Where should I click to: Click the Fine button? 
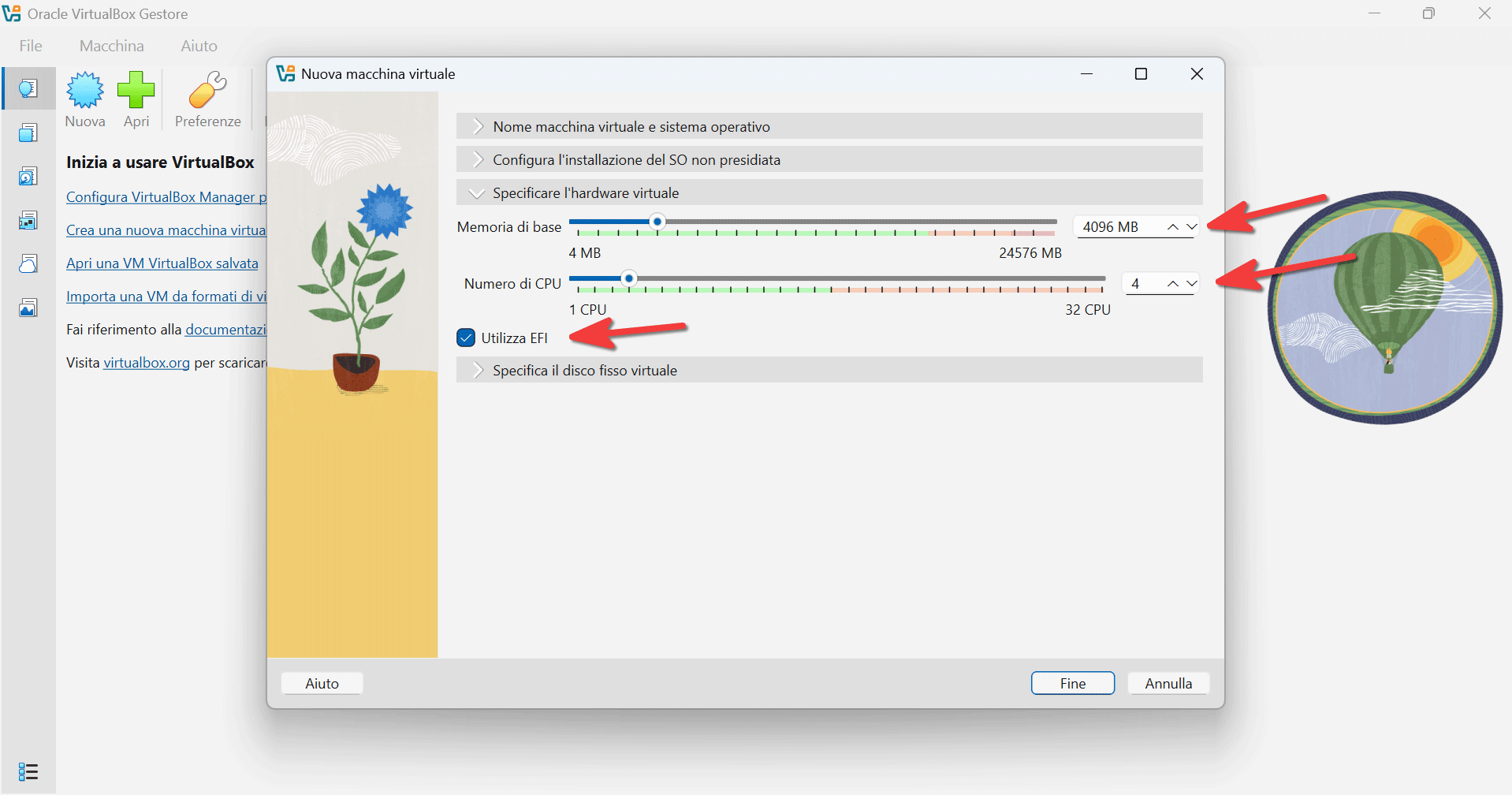pos(1073,683)
